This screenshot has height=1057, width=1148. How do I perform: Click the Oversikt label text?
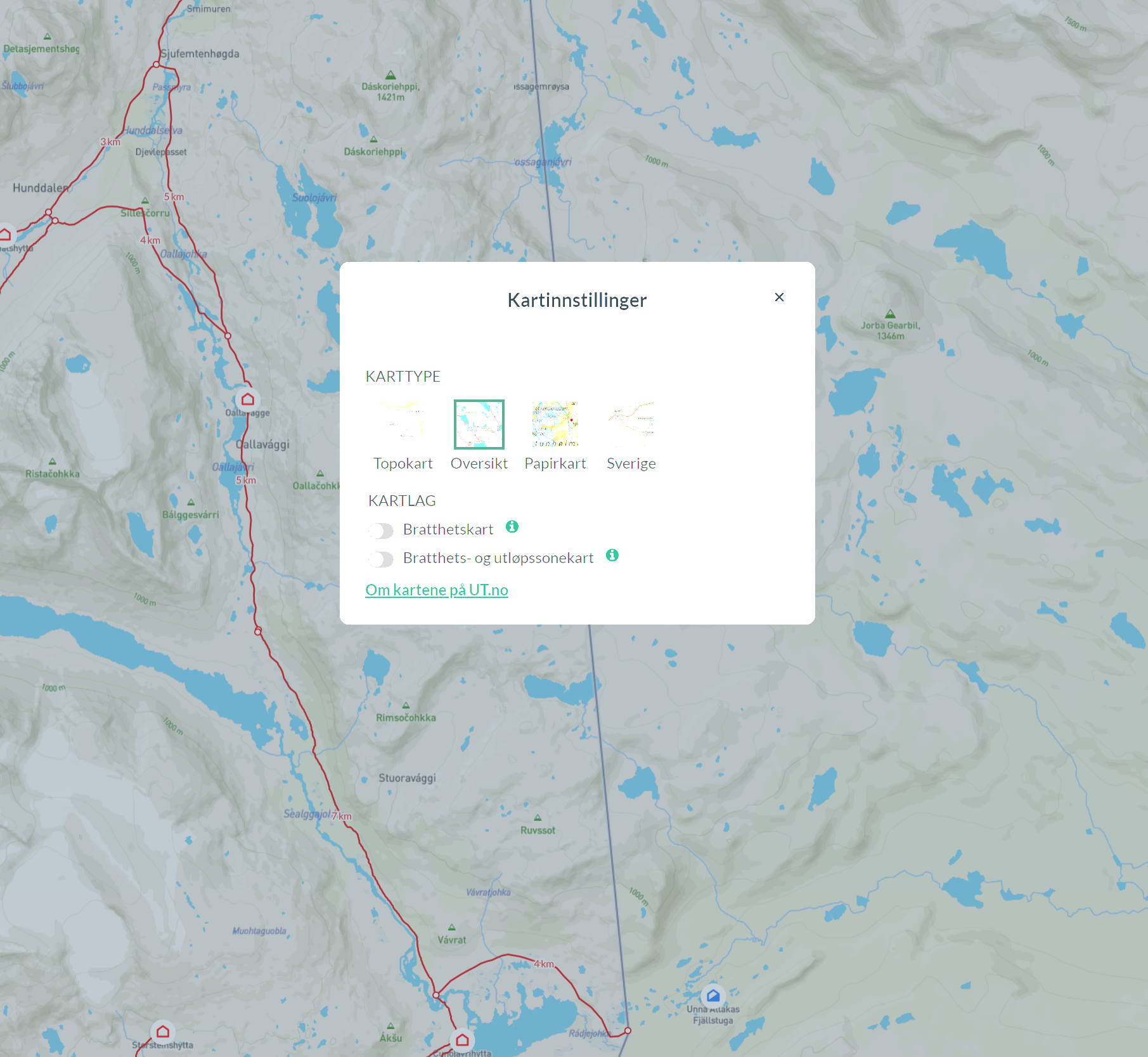click(479, 464)
